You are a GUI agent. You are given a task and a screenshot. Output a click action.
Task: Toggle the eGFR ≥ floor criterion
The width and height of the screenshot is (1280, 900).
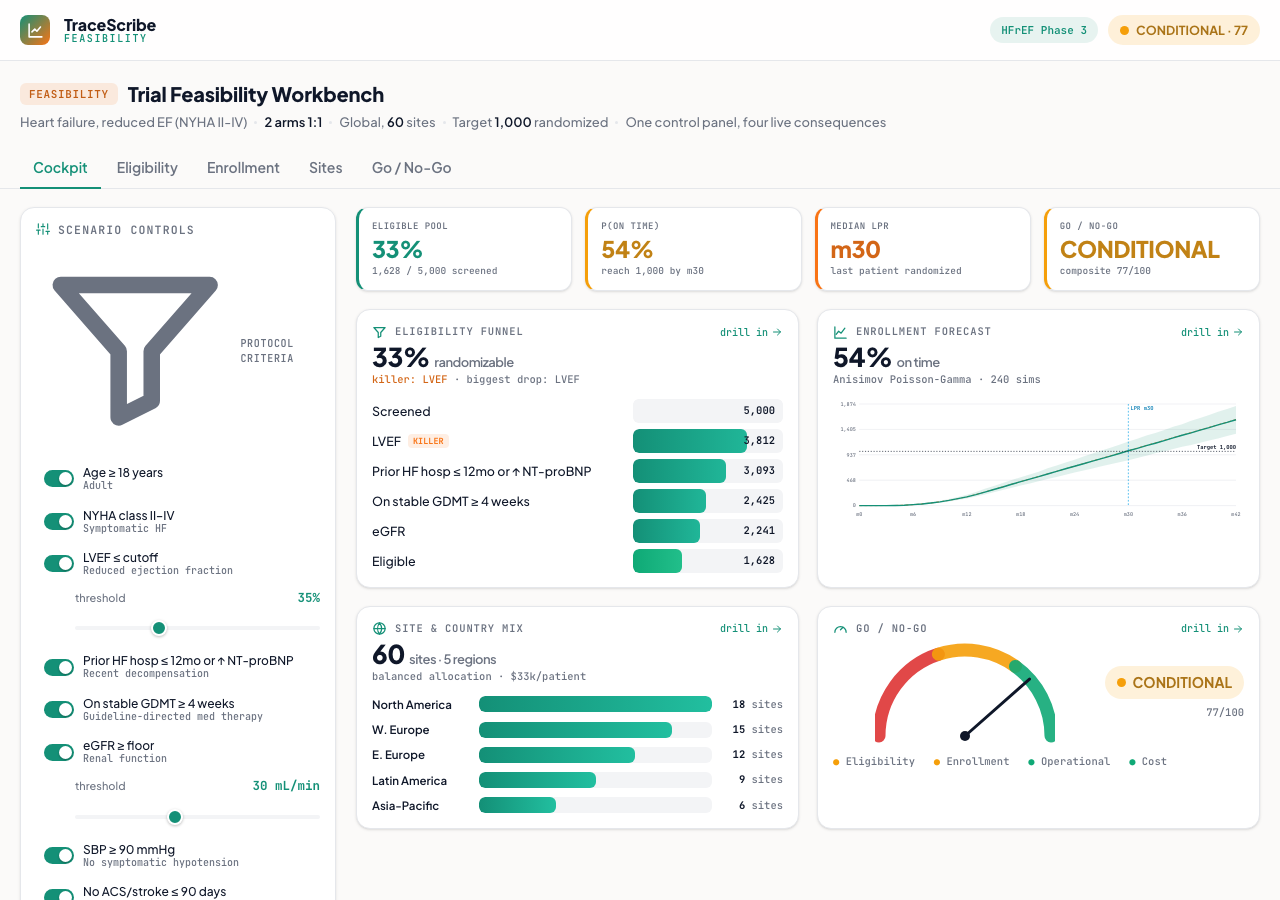coord(59,752)
